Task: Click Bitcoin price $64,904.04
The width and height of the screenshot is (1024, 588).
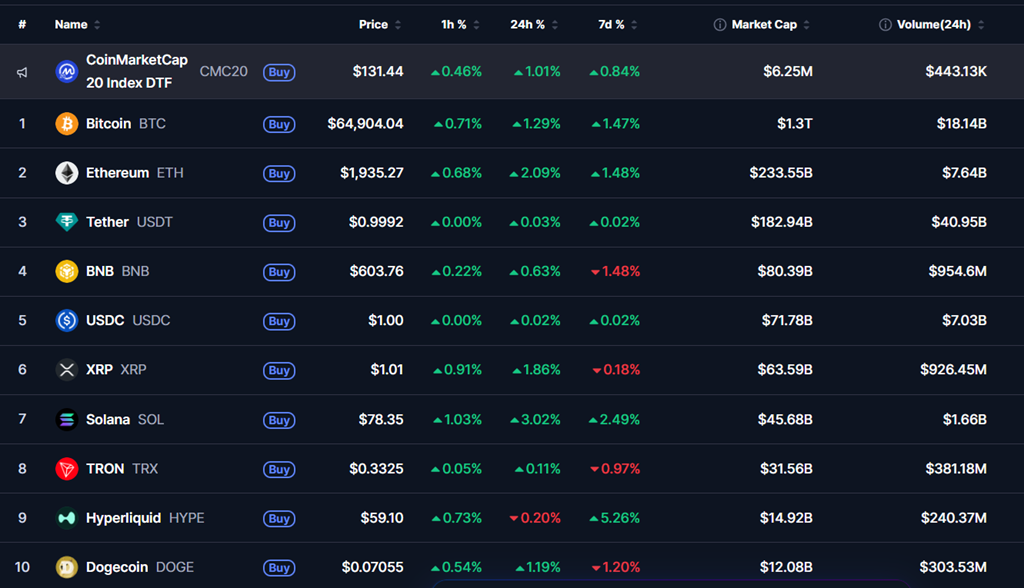Action: point(365,123)
